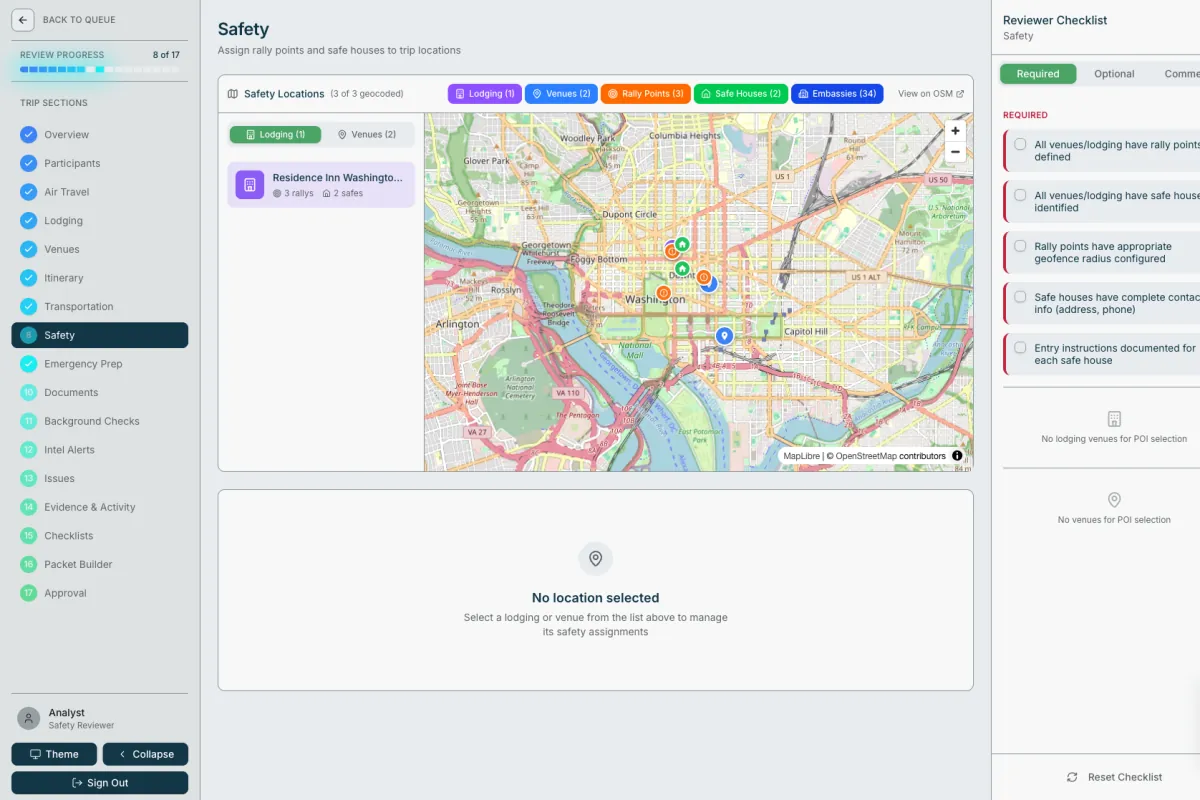The width and height of the screenshot is (1200, 800).
Task: Go to the Itinerary section
Action: (100, 278)
